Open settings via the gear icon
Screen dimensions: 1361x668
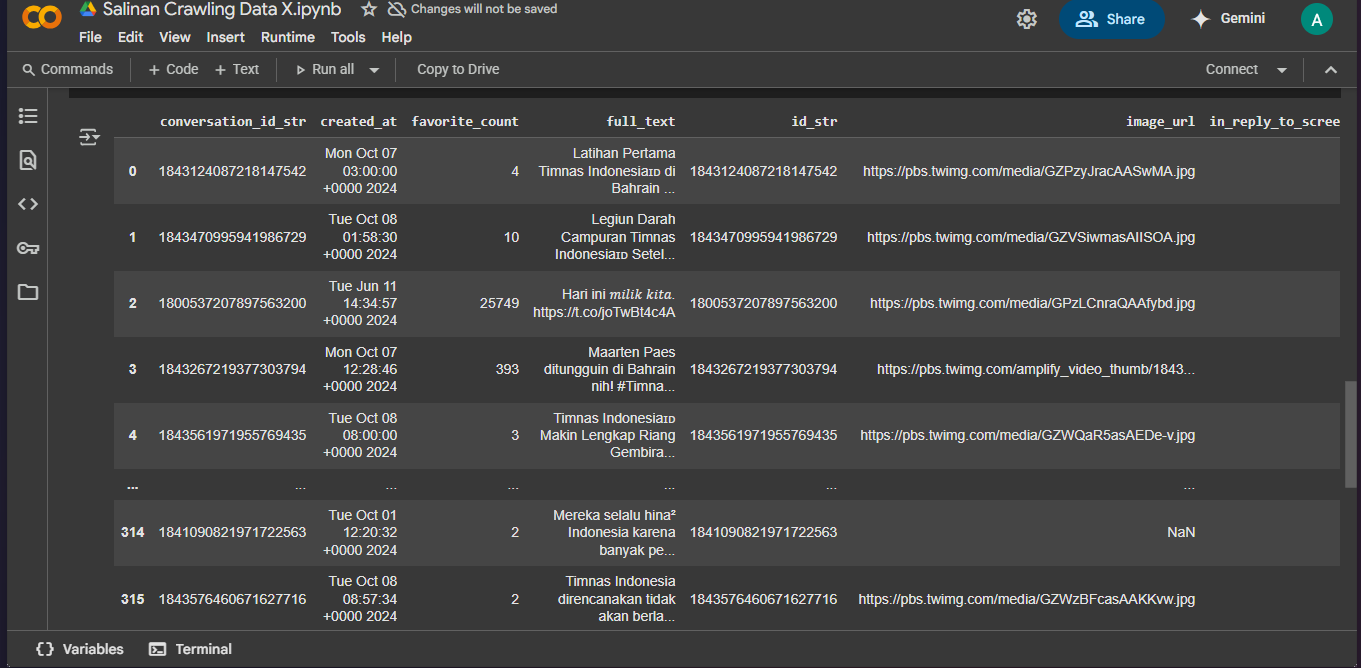(1026, 19)
